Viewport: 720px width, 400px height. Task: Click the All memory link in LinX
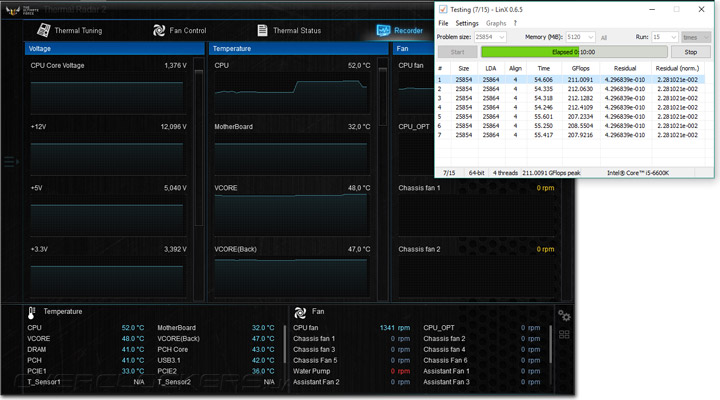point(604,38)
